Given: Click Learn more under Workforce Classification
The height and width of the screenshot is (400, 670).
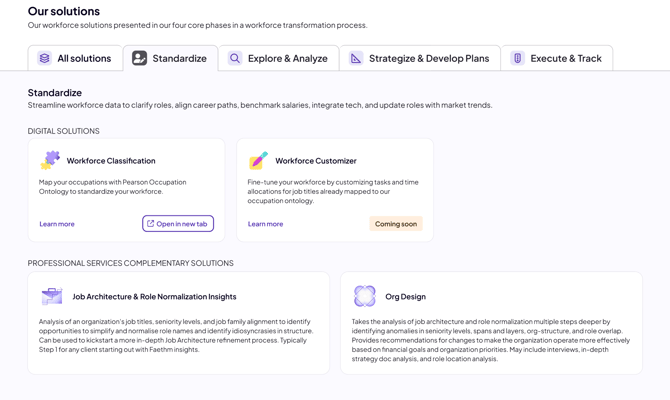Looking at the screenshot, I should 57,224.
